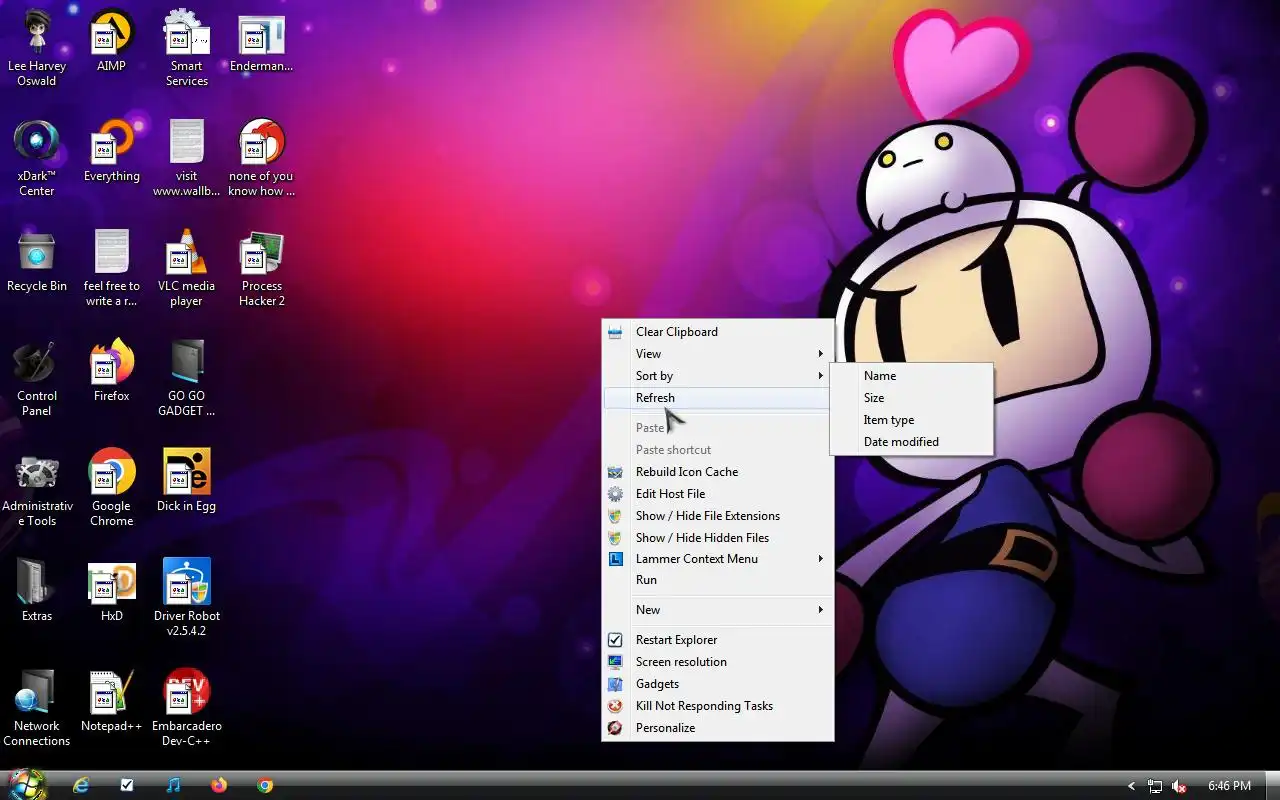Click the checkbox icon pinned on taskbar
The height and width of the screenshot is (800, 1280).
127,785
